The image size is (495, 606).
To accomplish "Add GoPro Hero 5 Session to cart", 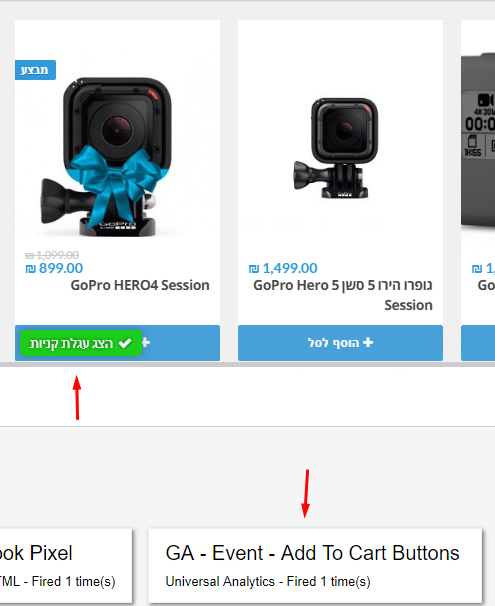I will 340,343.
